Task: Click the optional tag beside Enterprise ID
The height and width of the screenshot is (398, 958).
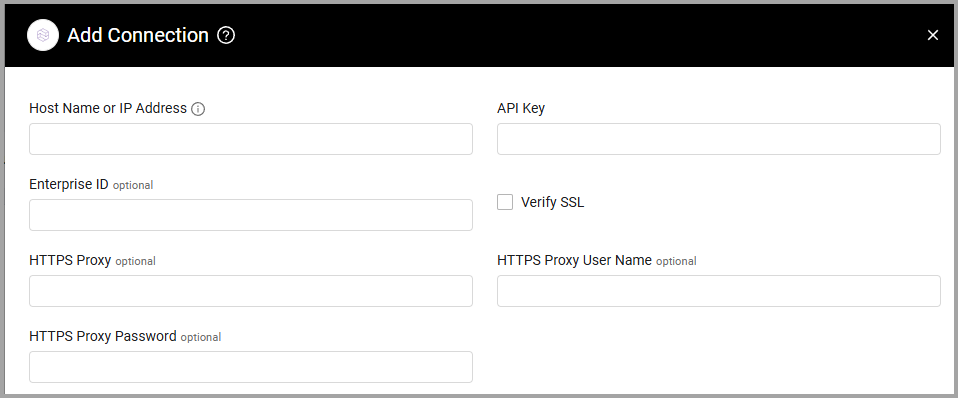Action: [133, 185]
